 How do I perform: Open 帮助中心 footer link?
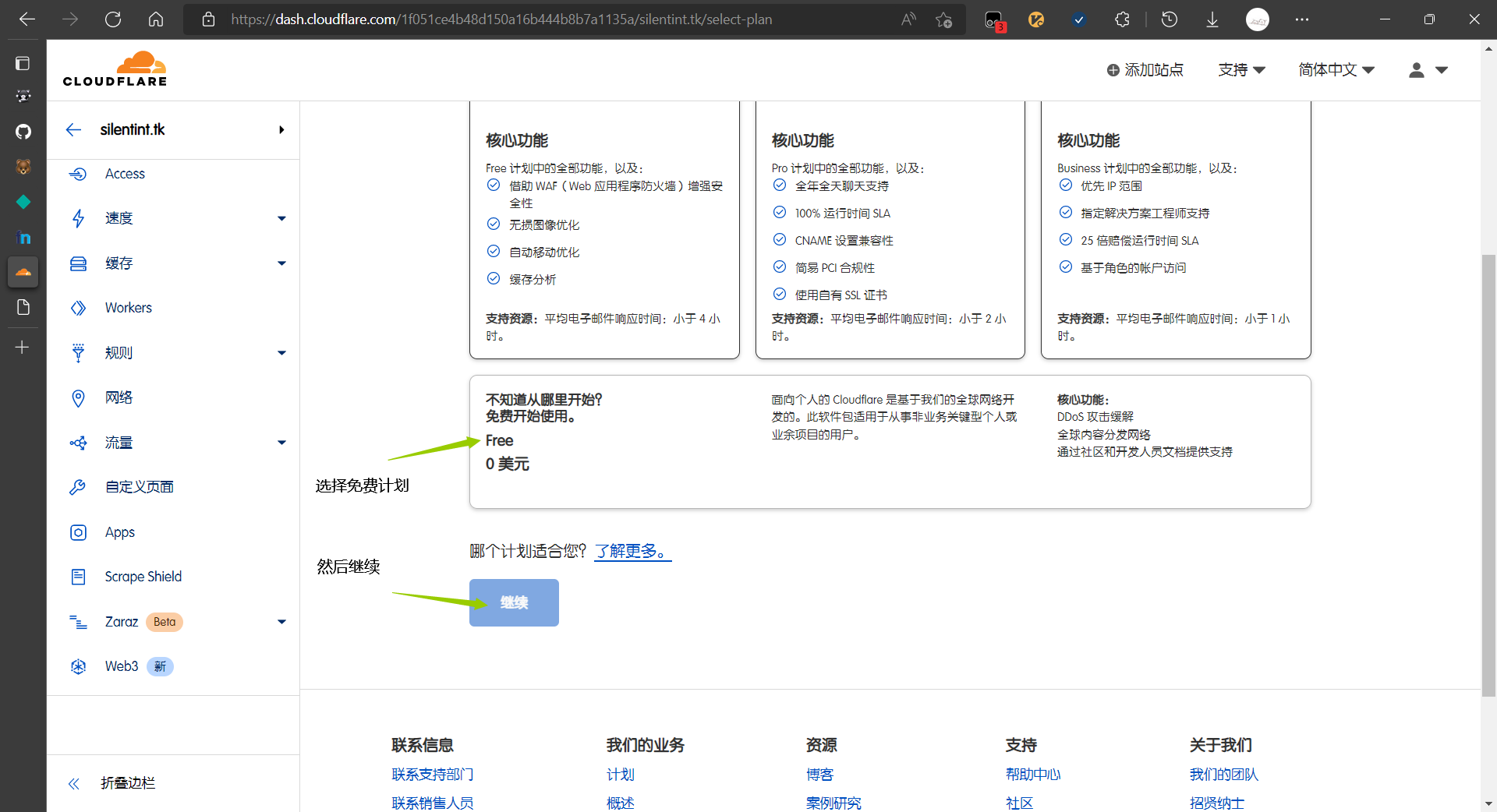[x=1033, y=775]
